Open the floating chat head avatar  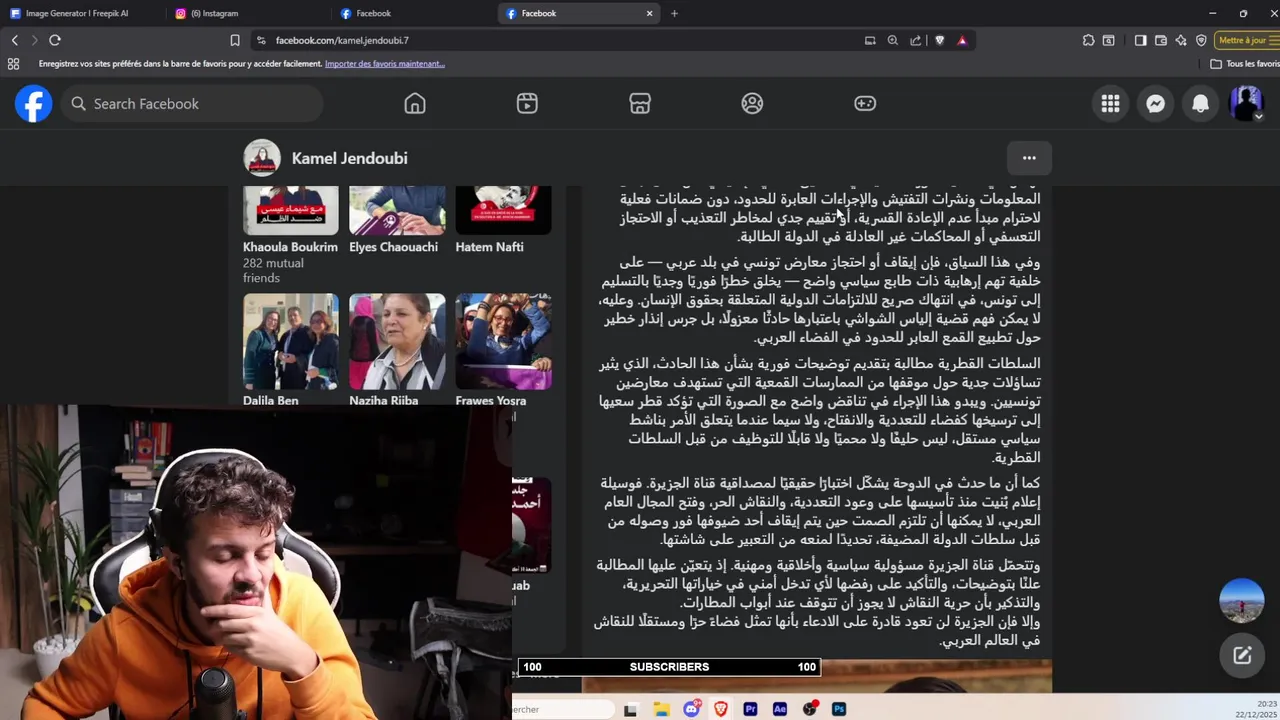click(1242, 600)
